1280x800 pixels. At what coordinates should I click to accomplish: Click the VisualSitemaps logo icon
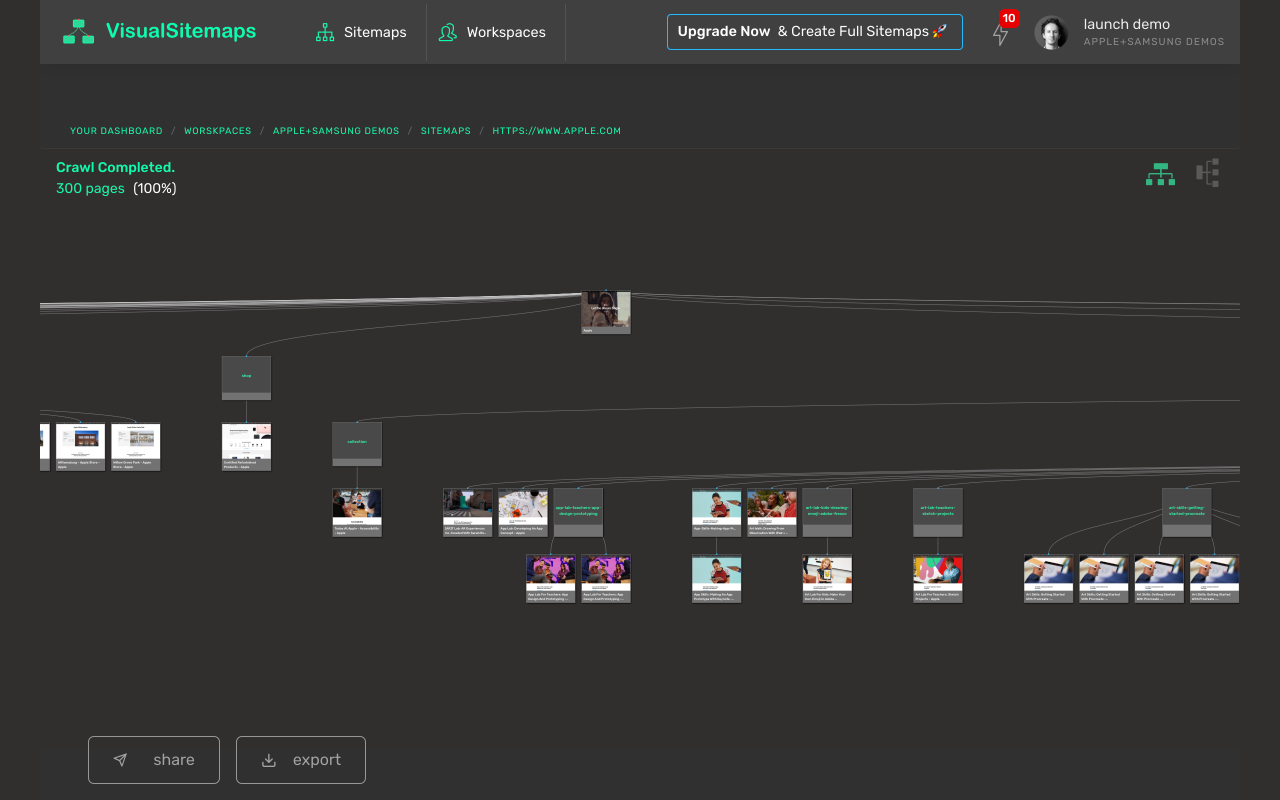[x=78, y=31]
